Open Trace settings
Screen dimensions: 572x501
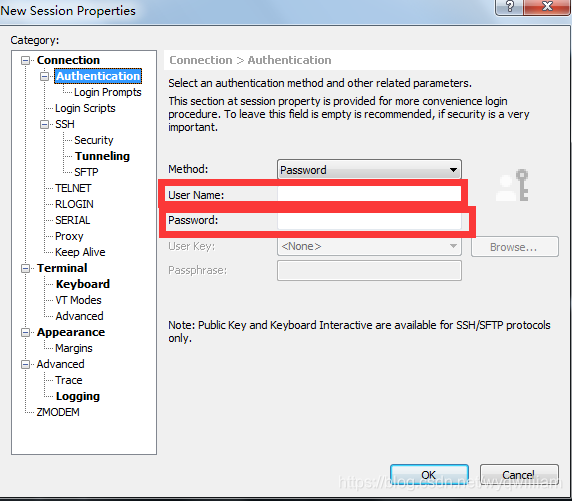[69, 380]
